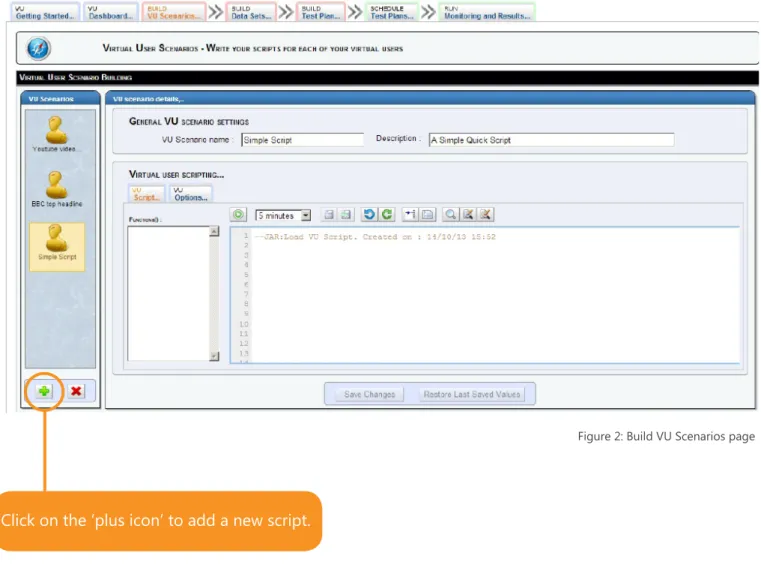Click the magnifier search icon

click(450, 215)
